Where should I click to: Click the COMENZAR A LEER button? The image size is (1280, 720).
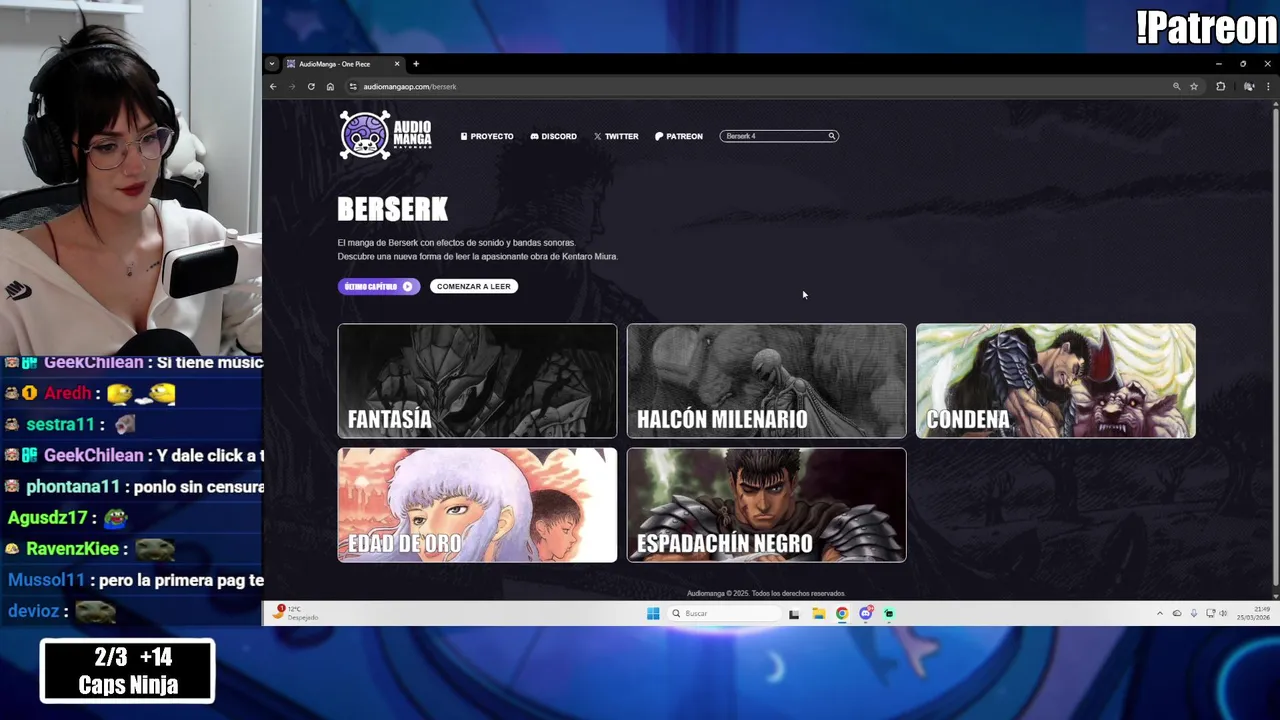(474, 286)
